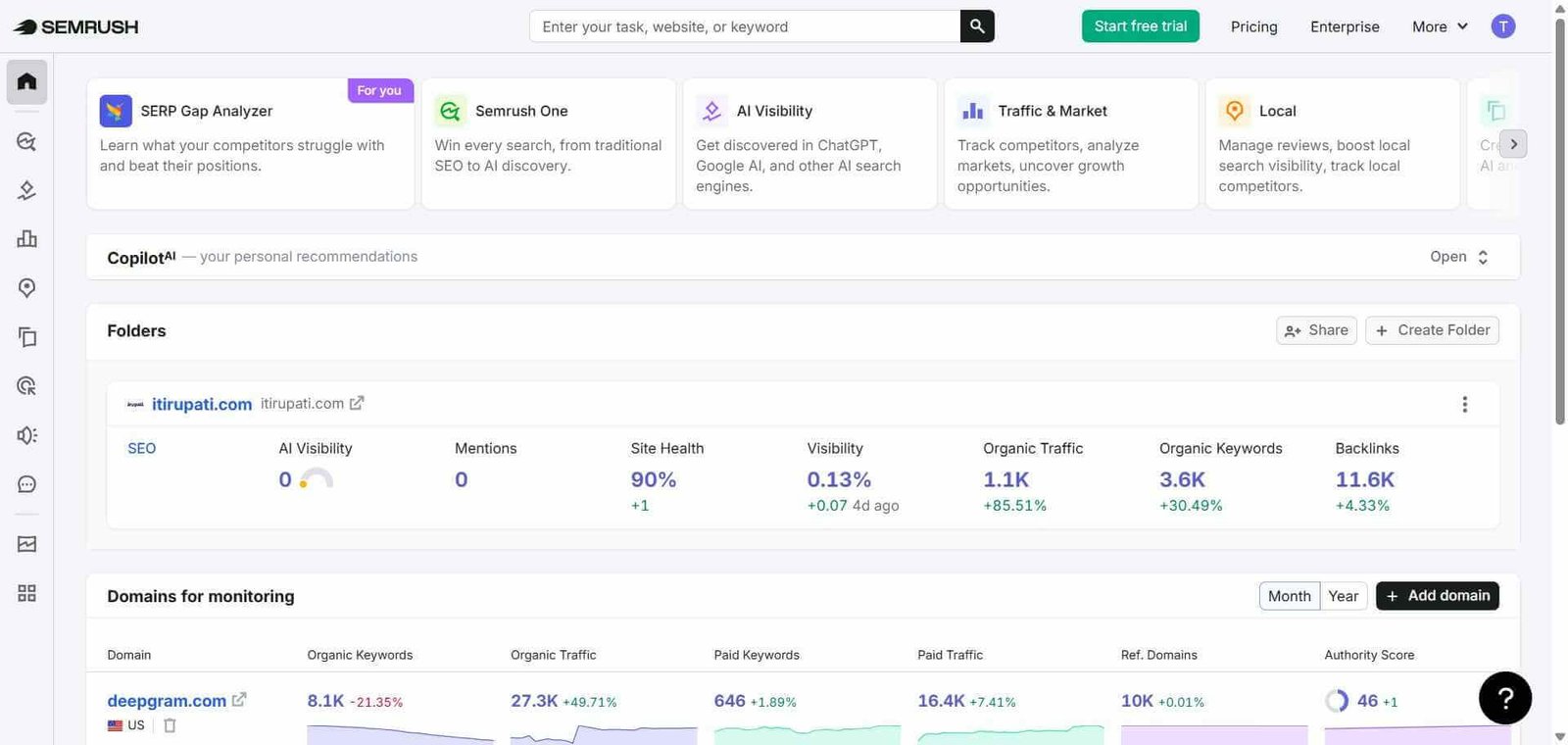This screenshot has width=1568, height=745.
Task: Open Backlinks value 11.6K
Action: pyautogui.click(x=1364, y=479)
